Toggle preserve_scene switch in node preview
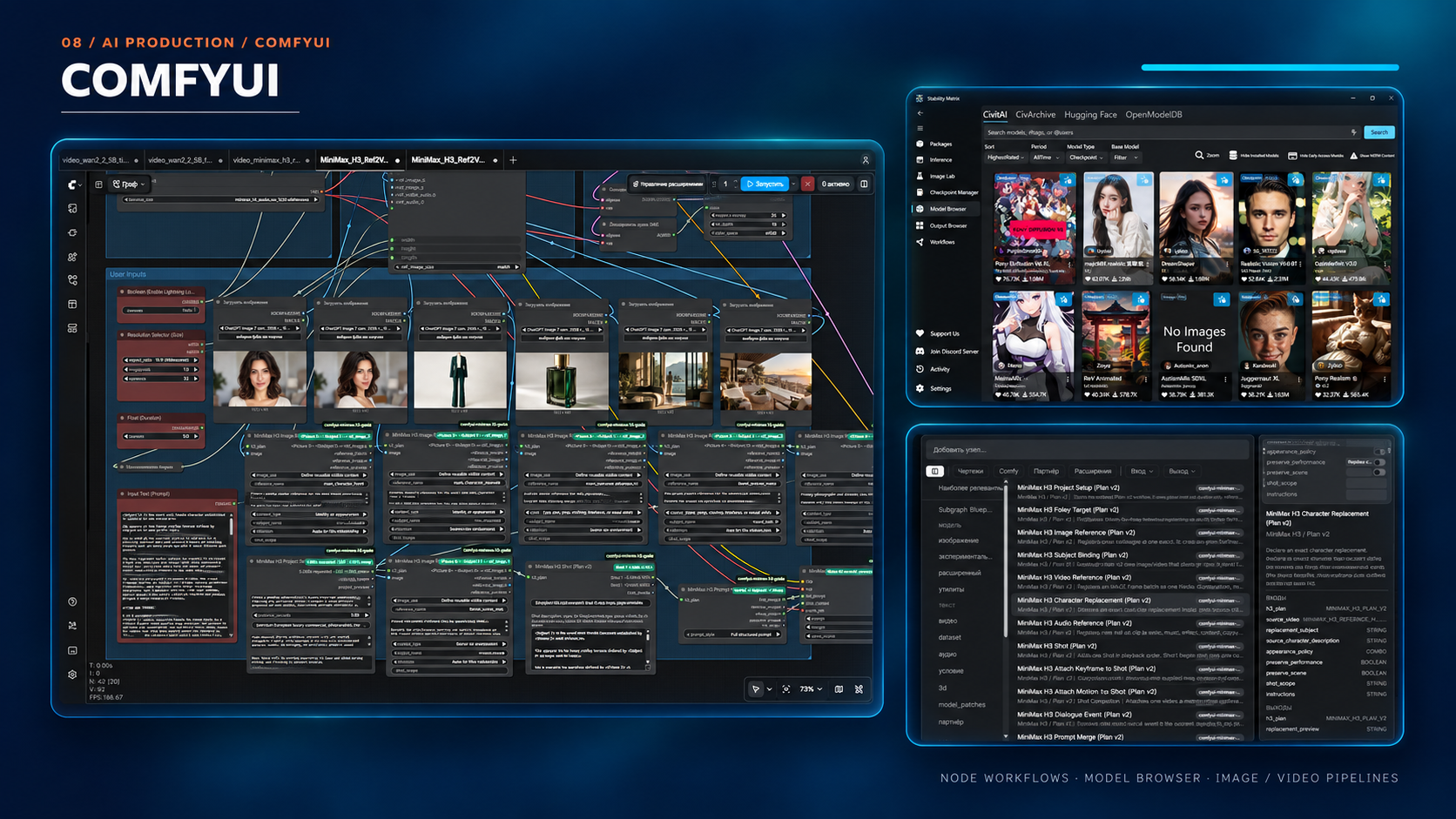Viewport: 1456px width, 819px height. [1378, 473]
